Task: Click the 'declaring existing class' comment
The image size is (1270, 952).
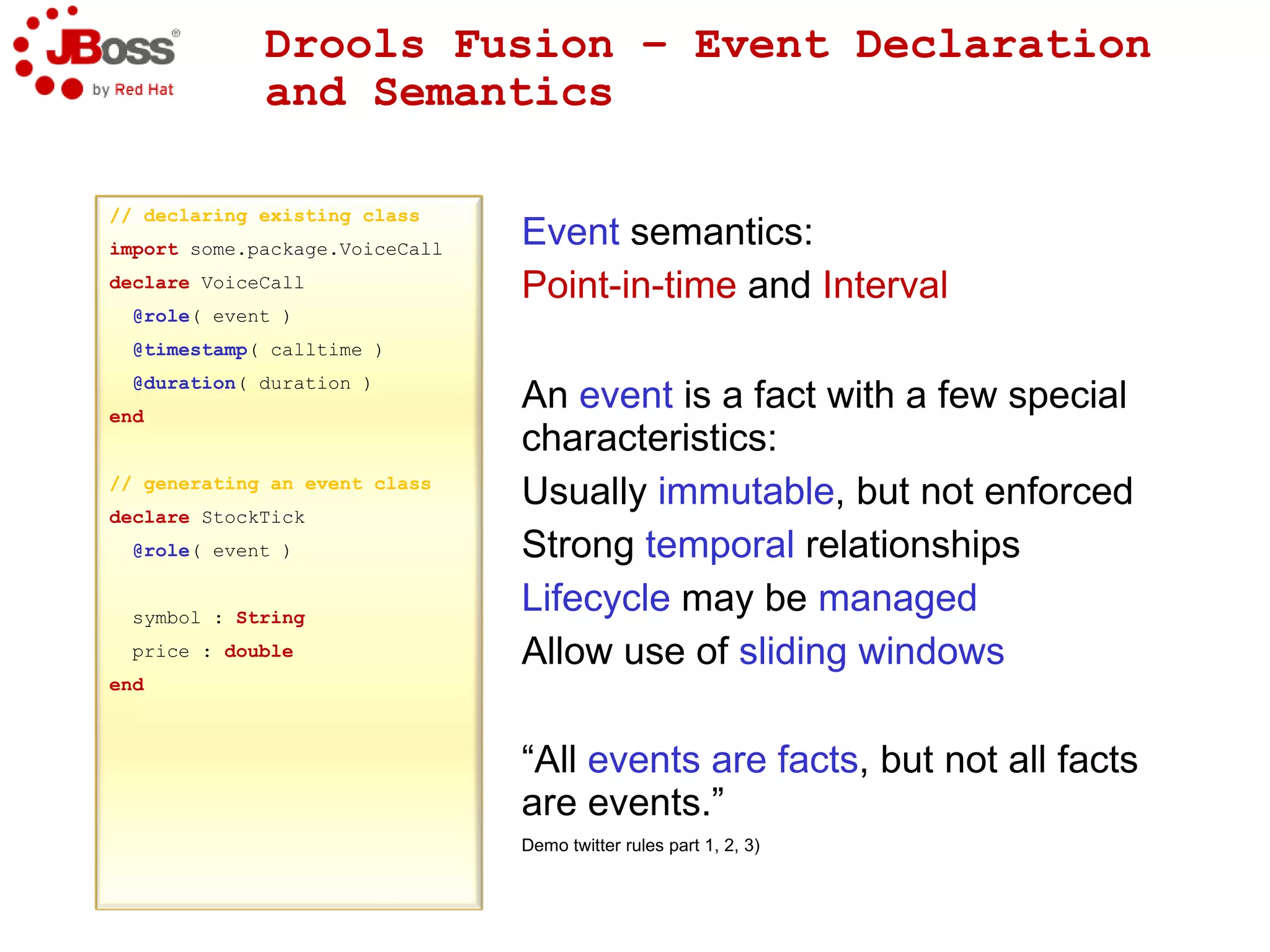Action: (265, 216)
